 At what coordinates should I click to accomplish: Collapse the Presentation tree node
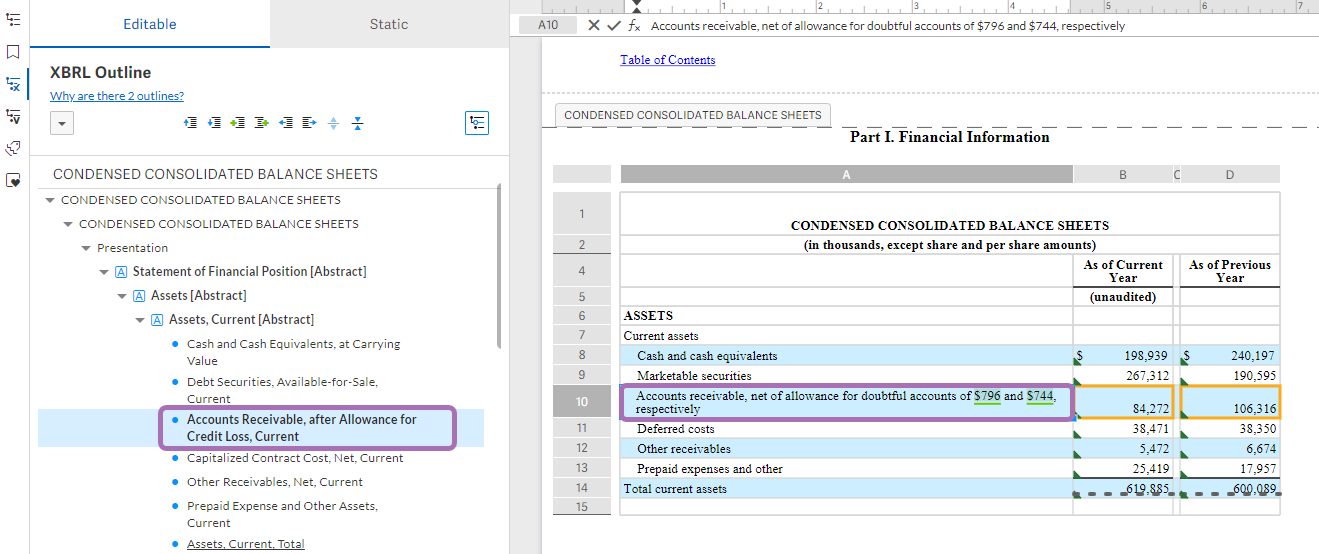click(86, 248)
